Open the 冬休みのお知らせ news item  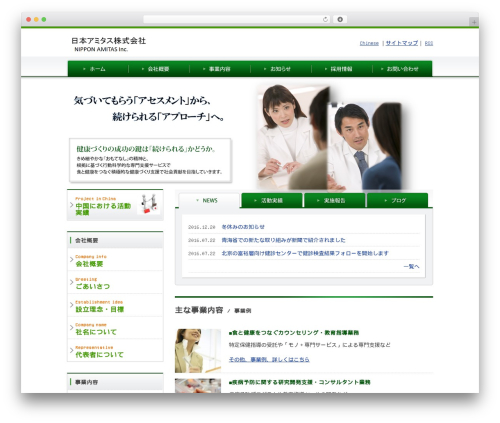coord(243,227)
